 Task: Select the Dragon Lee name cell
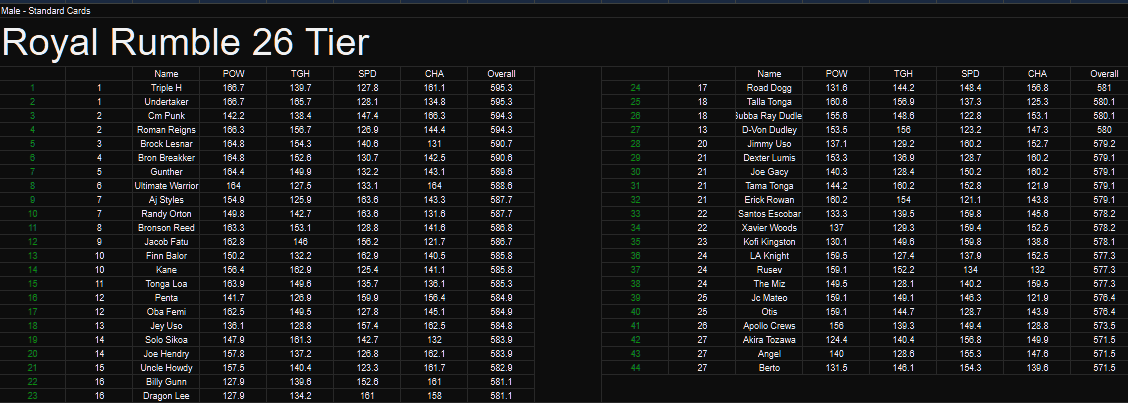tap(166, 396)
